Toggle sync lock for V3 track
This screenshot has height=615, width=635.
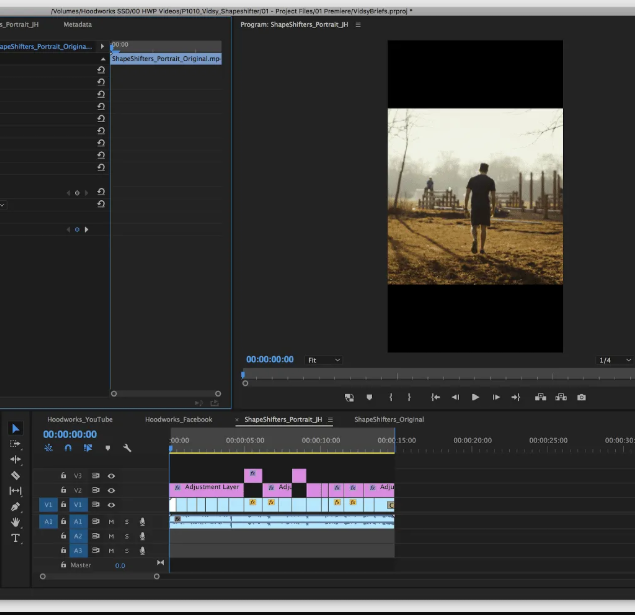pos(96,476)
